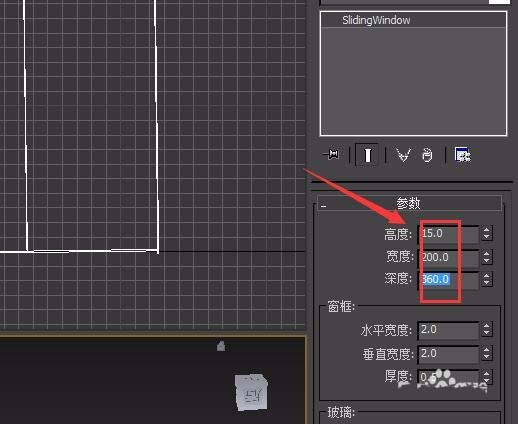This screenshot has width=518, height=424.
Task: Click the 深度 spinner arrows
Action: coord(487,279)
